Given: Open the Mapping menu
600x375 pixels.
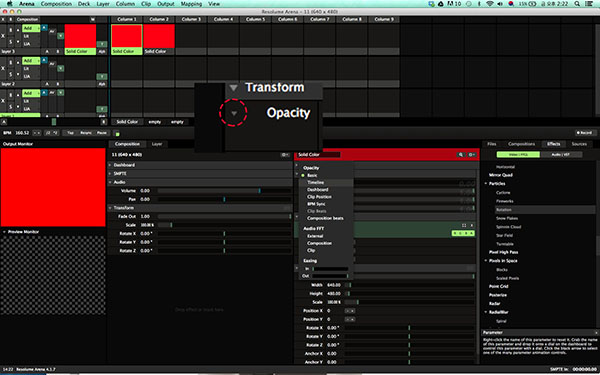Looking at the screenshot, I should pos(191,4).
